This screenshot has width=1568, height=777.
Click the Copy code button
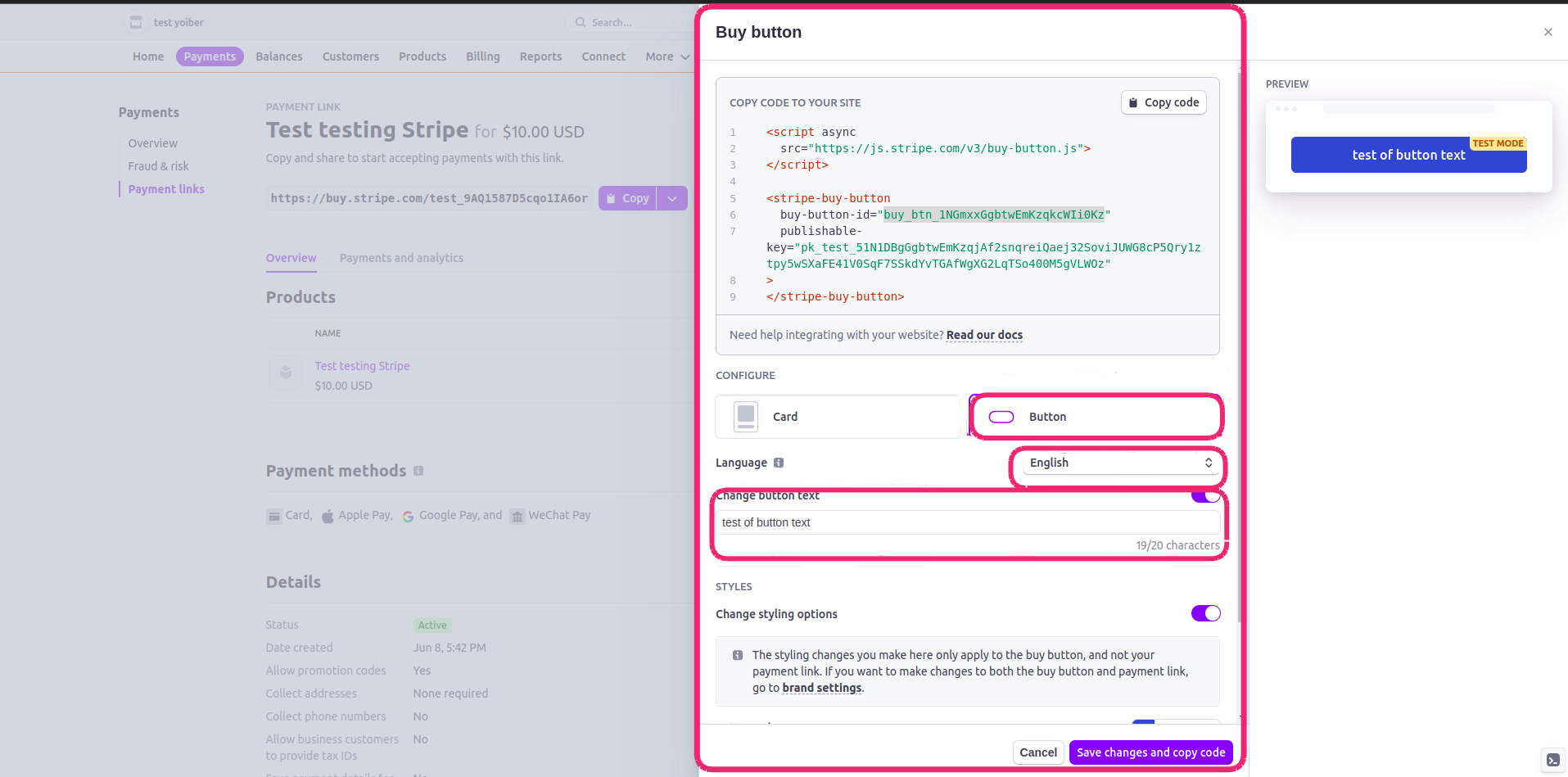(x=1164, y=102)
